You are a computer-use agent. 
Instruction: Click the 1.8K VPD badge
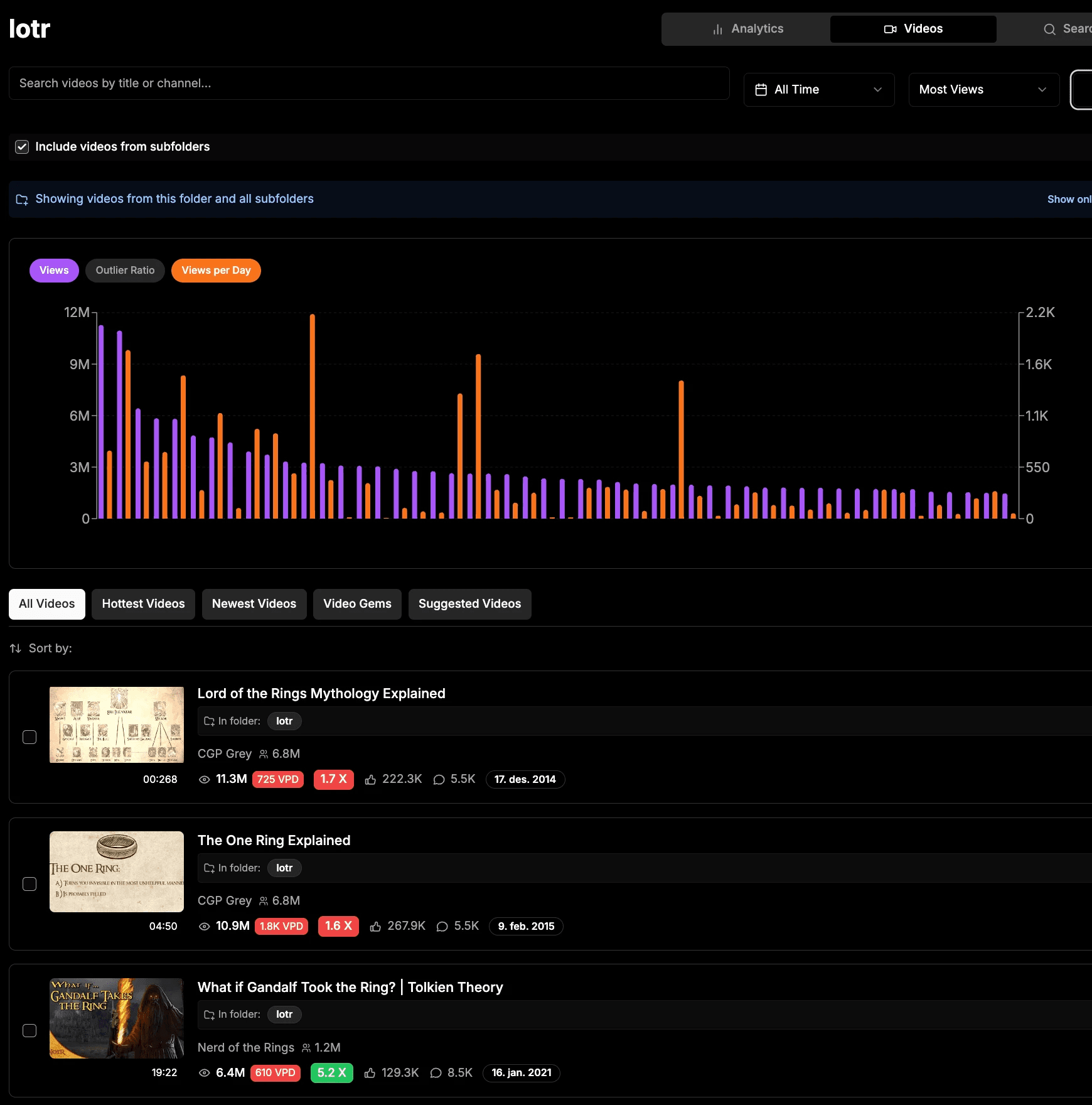tap(281, 927)
